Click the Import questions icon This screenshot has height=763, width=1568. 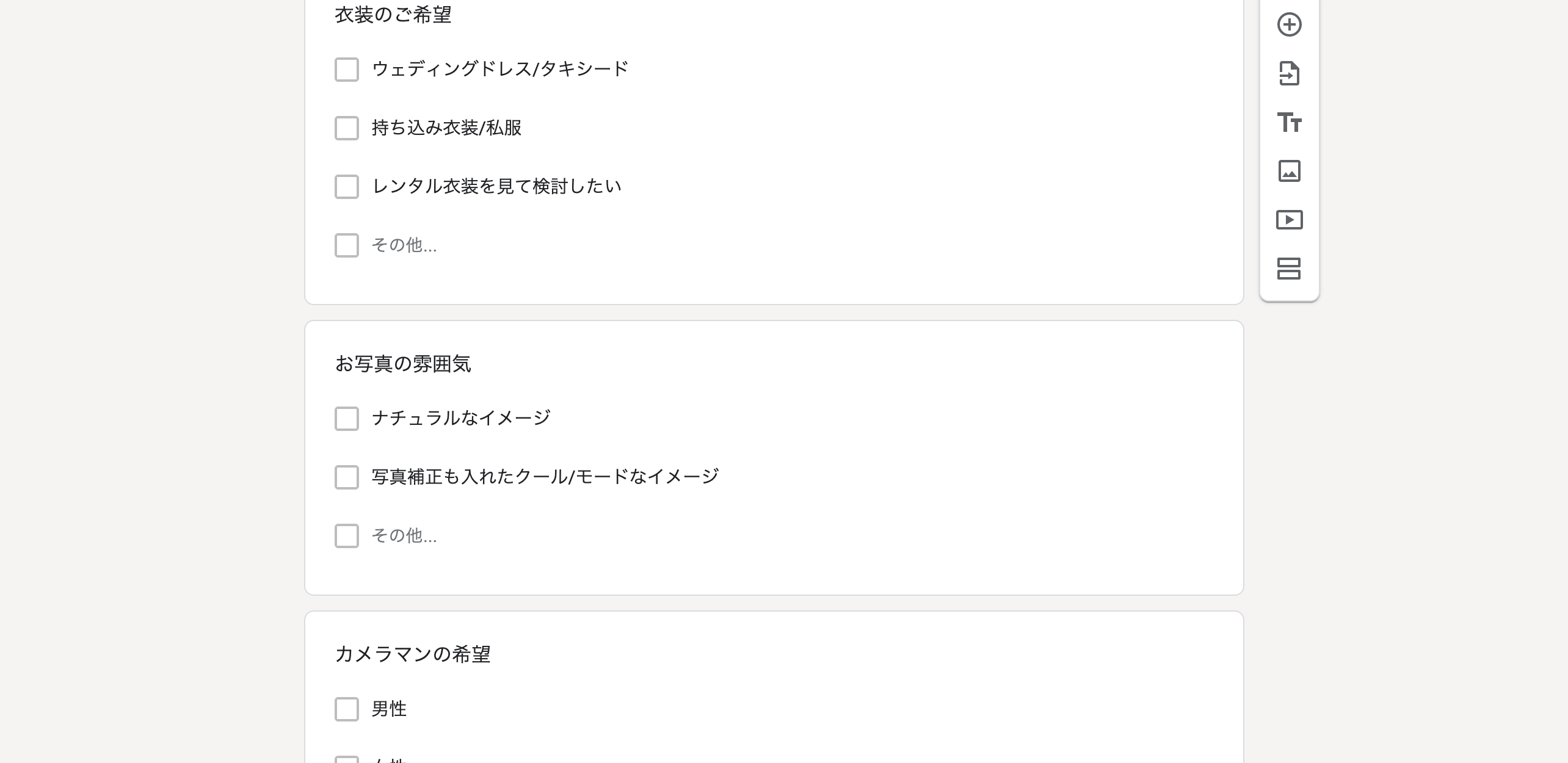(x=1289, y=74)
